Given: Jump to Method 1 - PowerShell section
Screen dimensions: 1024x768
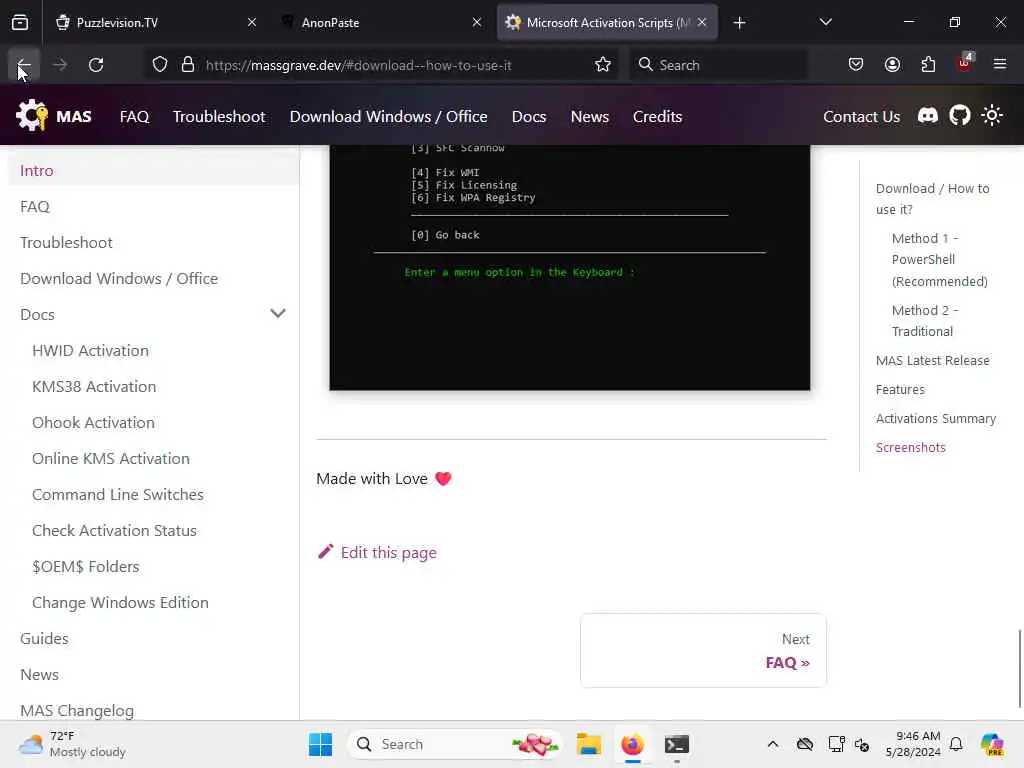Looking at the screenshot, I should 939,259.
